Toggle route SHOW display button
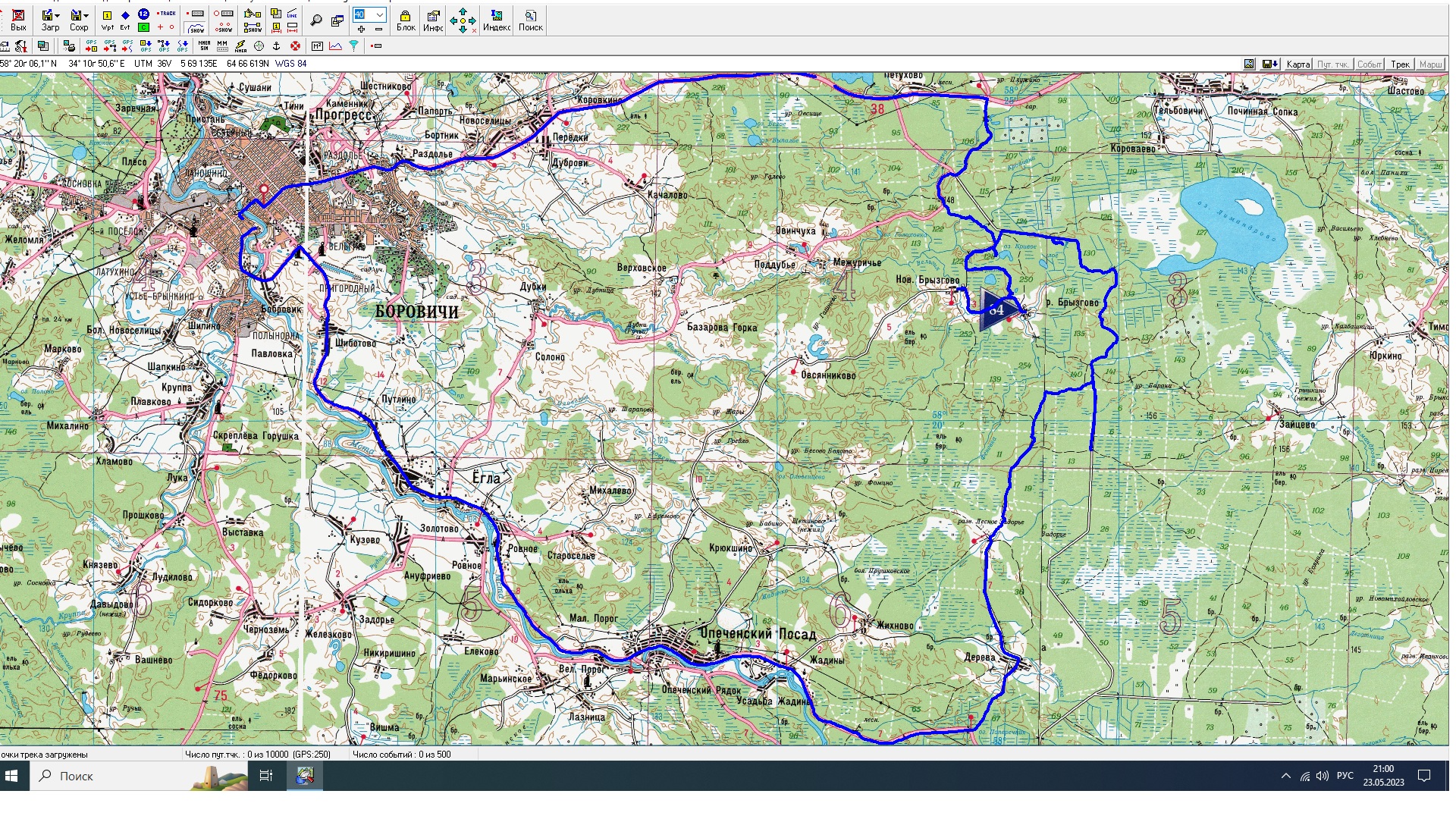This screenshot has height=819, width=1456. 253,27
